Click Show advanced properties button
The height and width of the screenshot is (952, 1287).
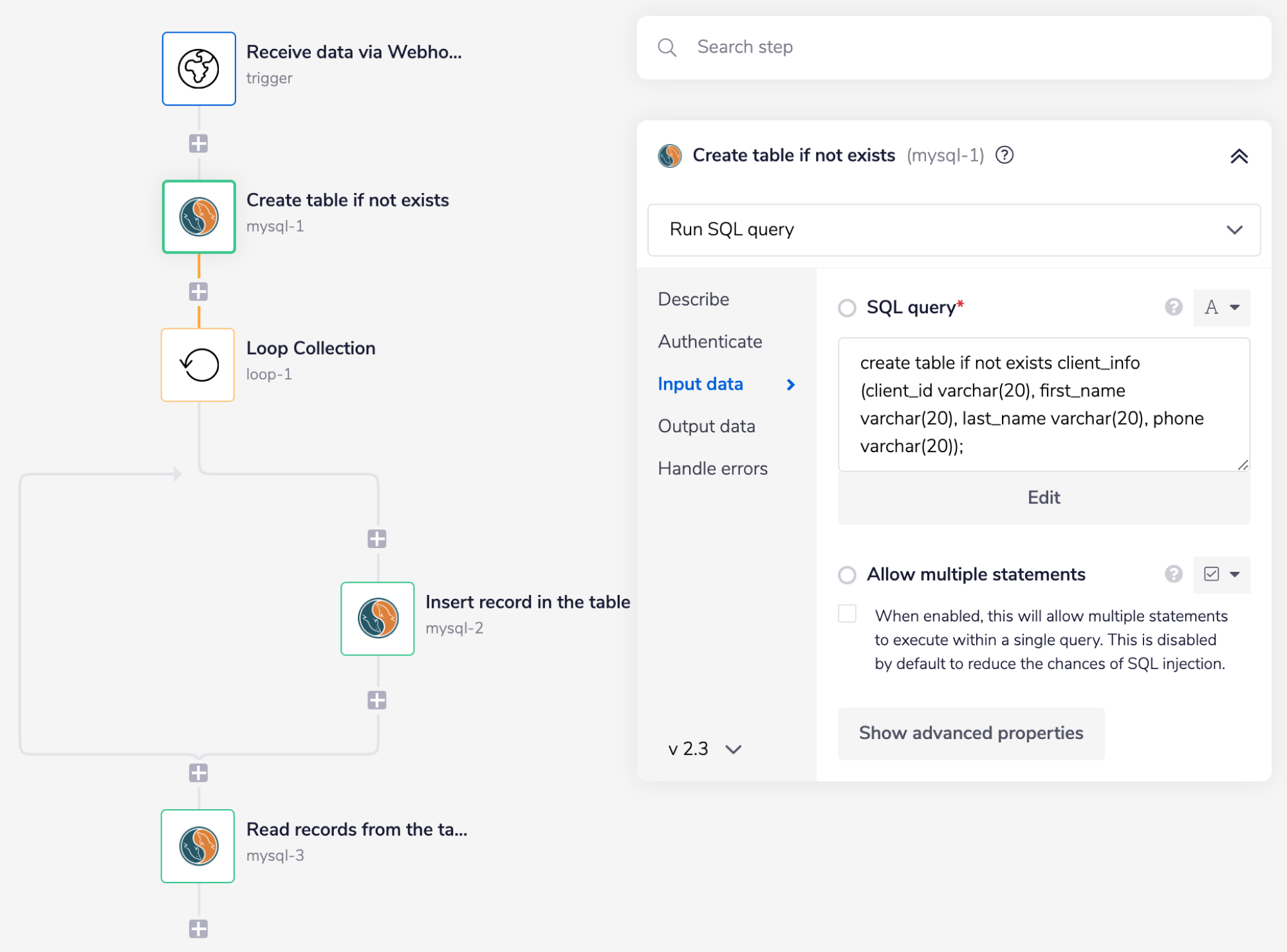(970, 733)
